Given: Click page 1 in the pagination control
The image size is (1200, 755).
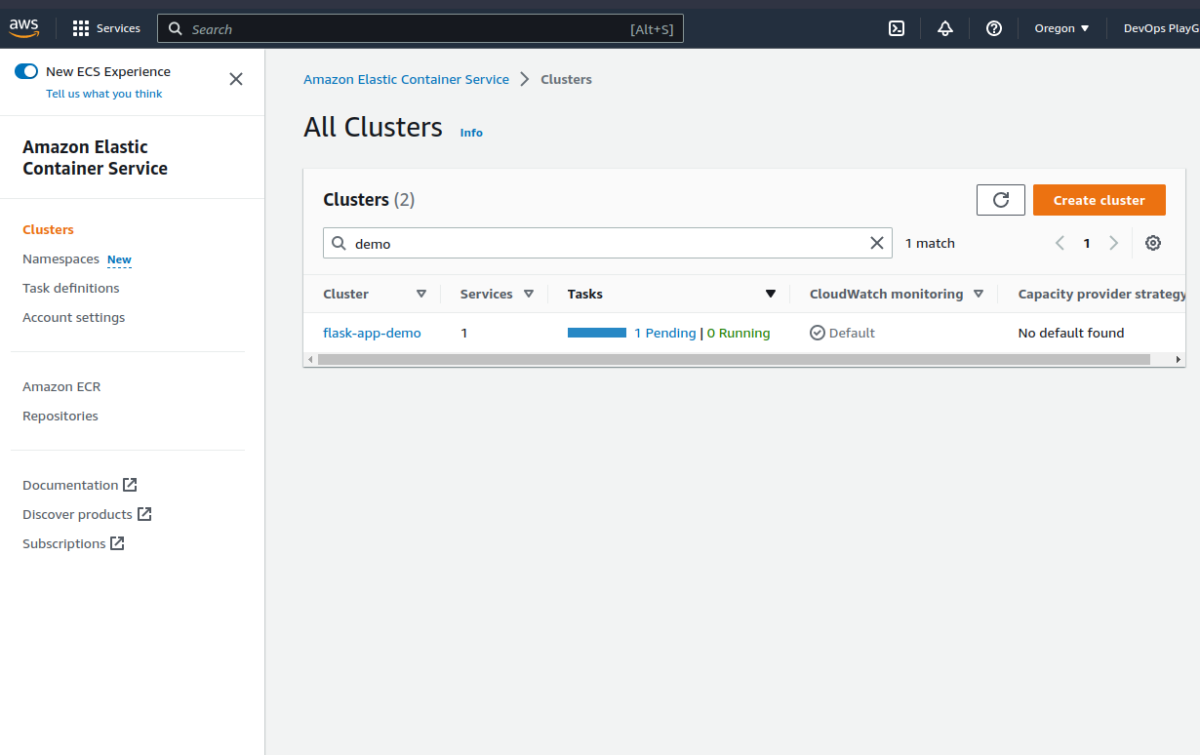Looking at the screenshot, I should tap(1087, 242).
